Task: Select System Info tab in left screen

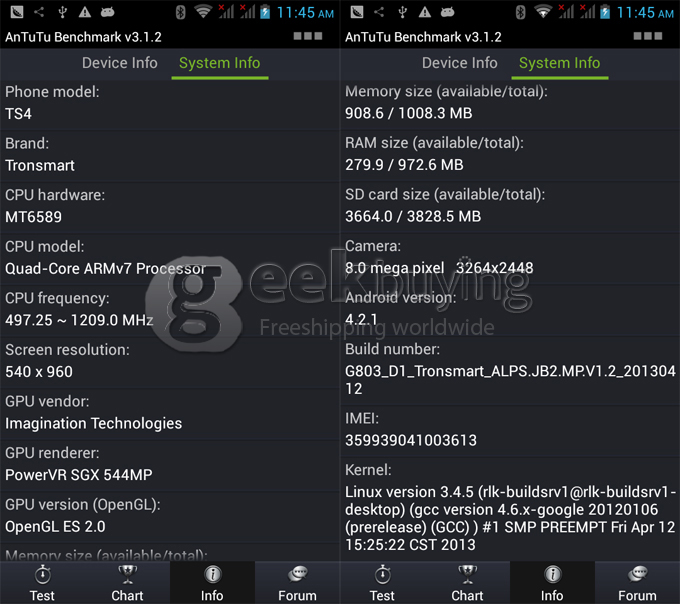Action: [219, 63]
